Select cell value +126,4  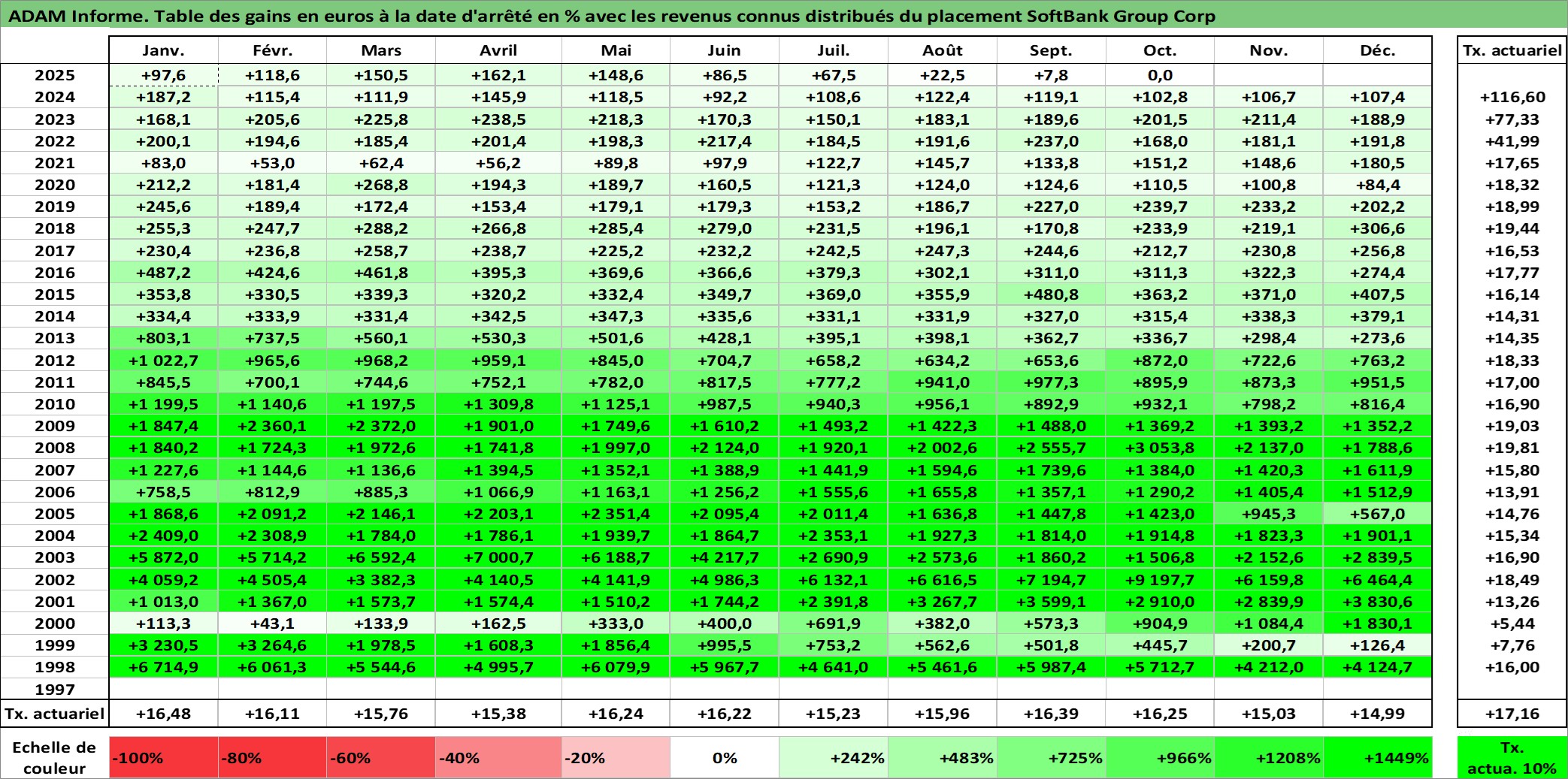pos(1377,645)
